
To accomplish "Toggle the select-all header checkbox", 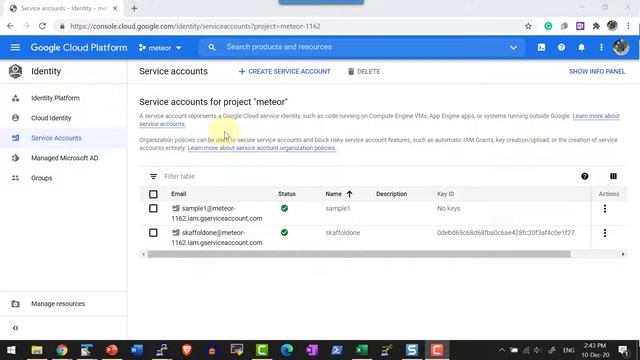I will coord(153,194).
